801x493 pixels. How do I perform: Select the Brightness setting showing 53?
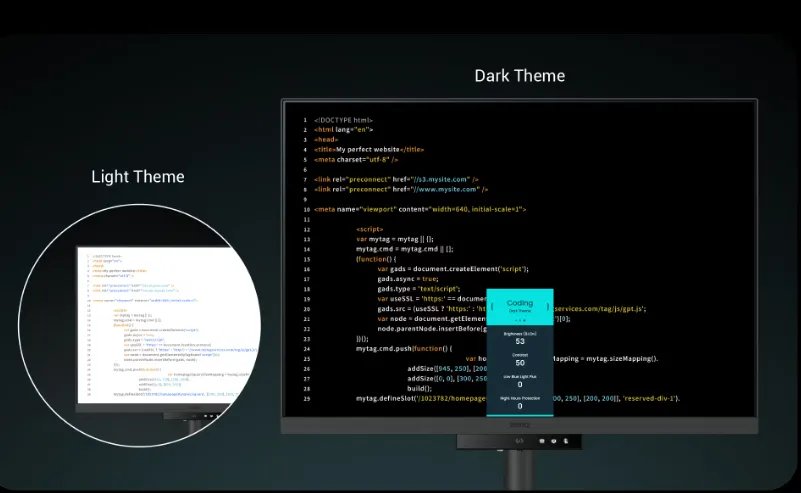click(x=520, y=337)
